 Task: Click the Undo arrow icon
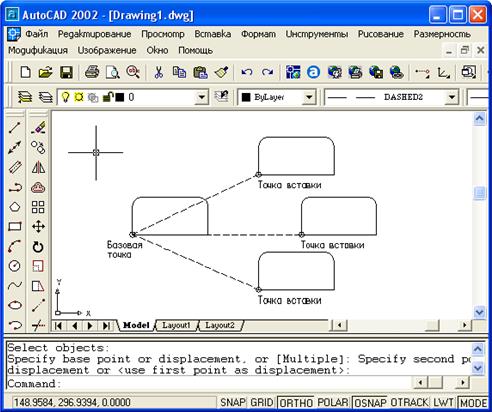click(247, 72)
